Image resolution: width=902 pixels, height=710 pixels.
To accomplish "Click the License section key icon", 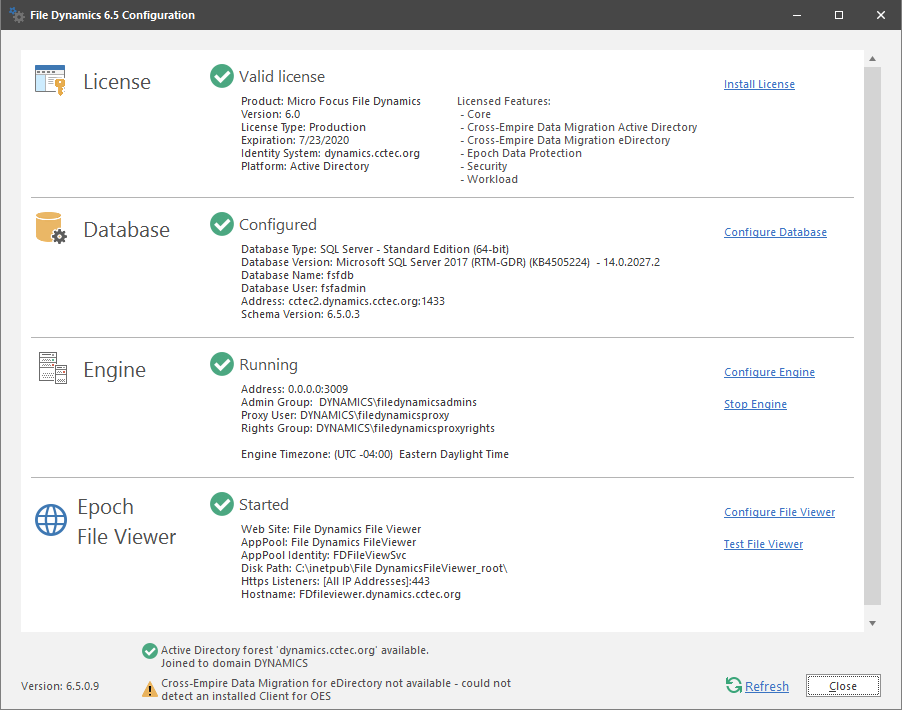I will 50,81.
